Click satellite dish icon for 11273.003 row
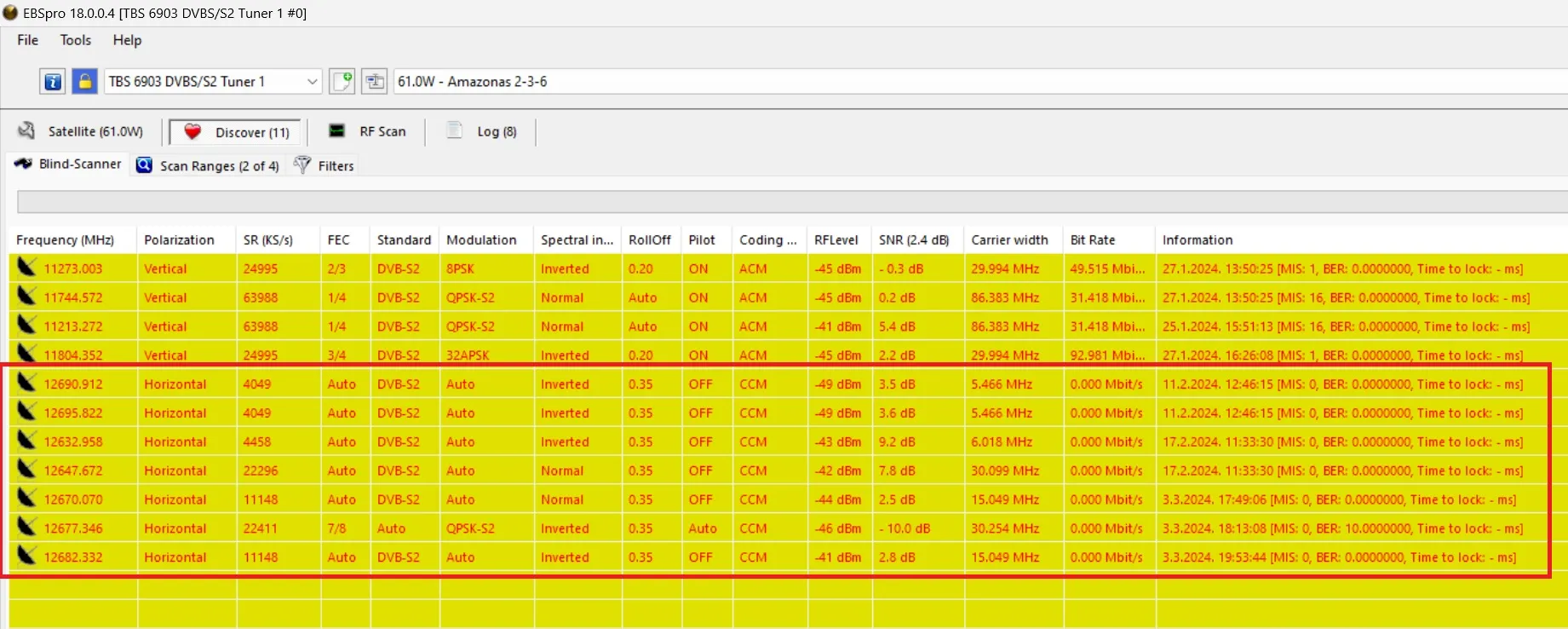This screenshot has height=629, width=1568. point(26,268)
